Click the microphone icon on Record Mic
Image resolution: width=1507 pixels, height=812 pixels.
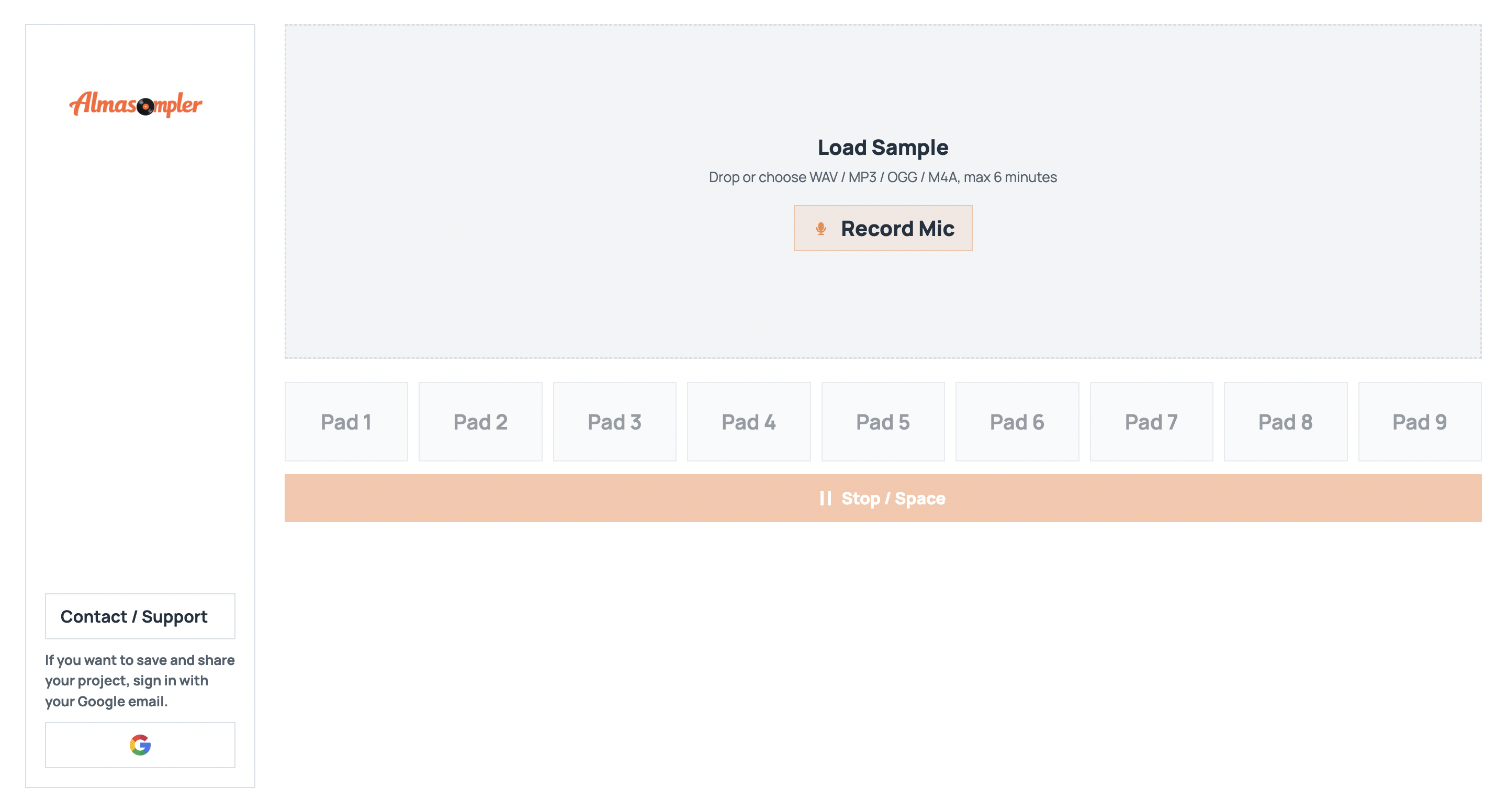click(820, 229)
